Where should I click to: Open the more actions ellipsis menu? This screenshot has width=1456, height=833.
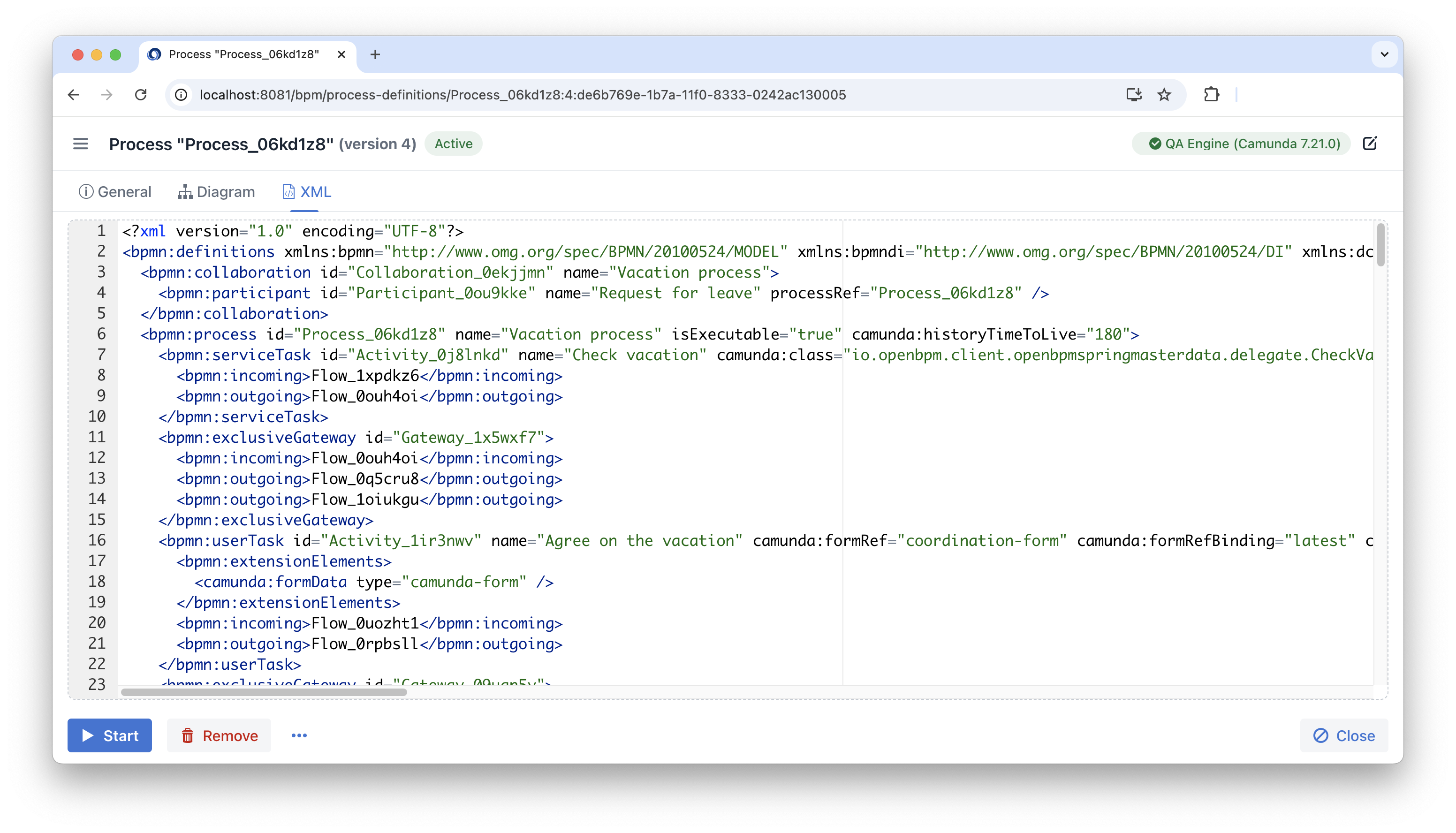click(x=299, y=736)
